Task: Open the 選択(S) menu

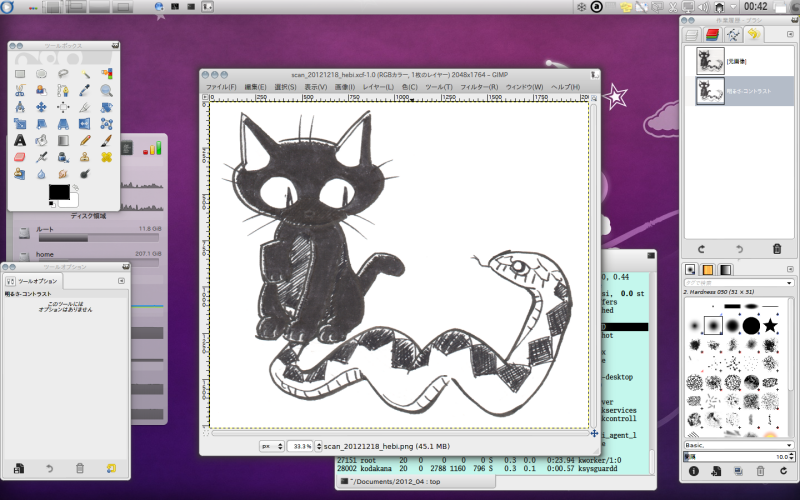Action: [285, 87]
